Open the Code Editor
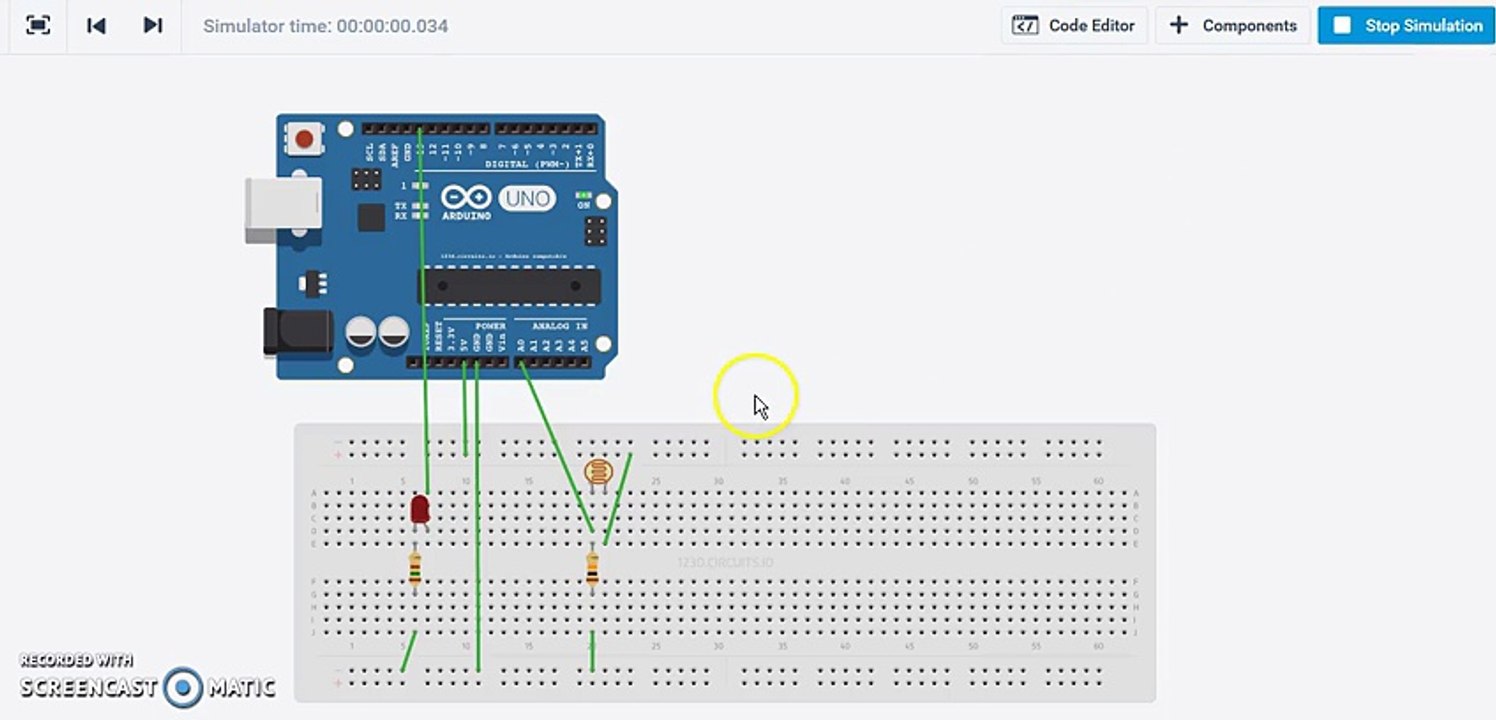 (x=1074, y=26)
